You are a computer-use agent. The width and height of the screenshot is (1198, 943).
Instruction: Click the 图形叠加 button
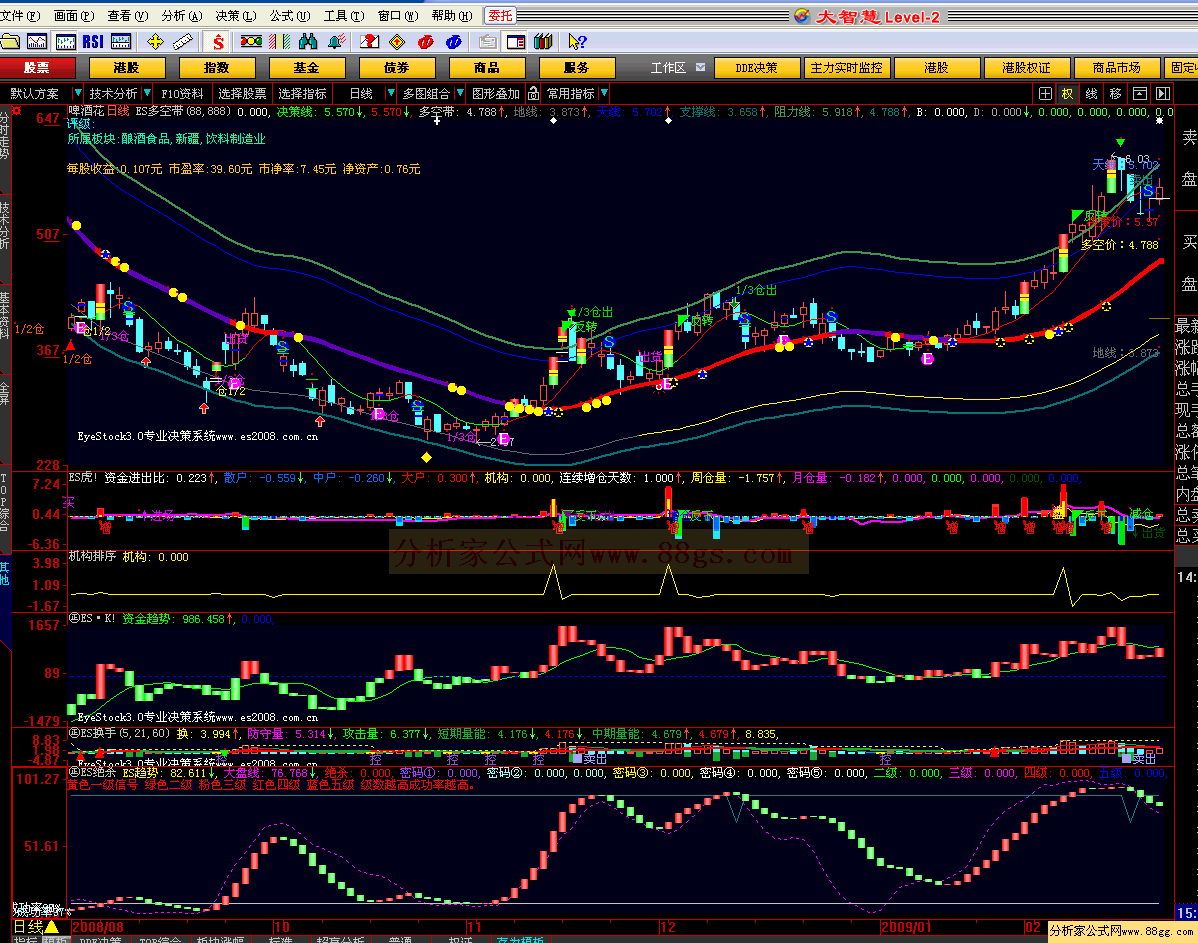point(495,93)
